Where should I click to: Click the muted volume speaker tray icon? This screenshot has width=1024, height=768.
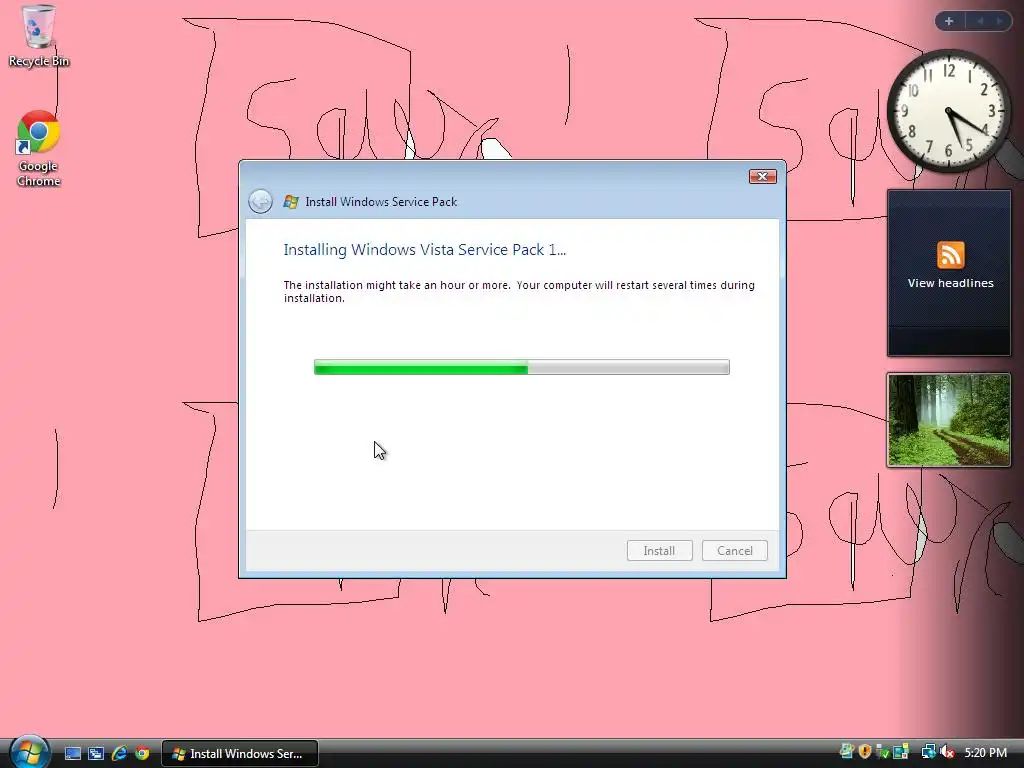[x=948, y=752]
